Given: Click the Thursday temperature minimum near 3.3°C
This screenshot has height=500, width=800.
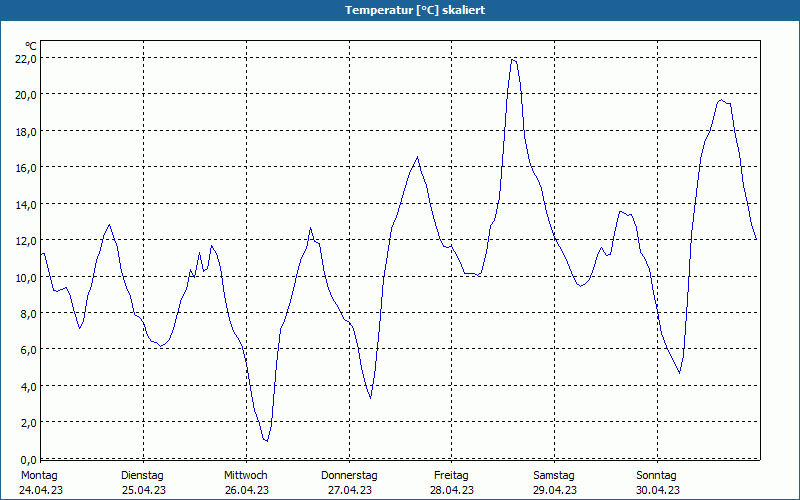Looking at the screenshot, I should [370, 398].
